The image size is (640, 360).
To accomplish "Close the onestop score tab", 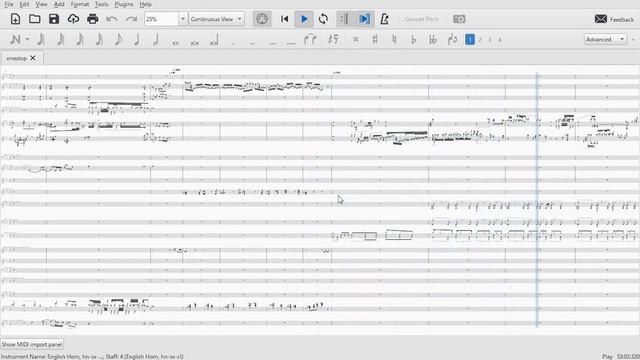I will click(x=33, y=58).
